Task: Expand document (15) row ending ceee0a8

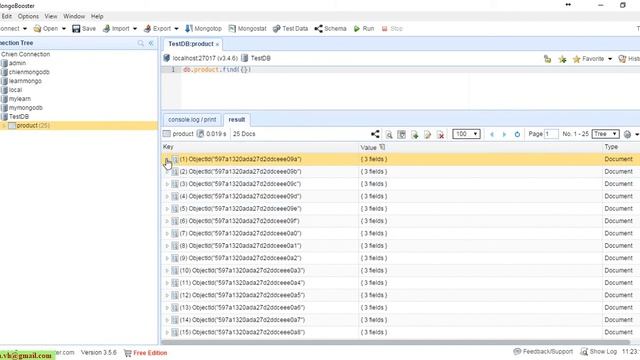Action: (167, 332)
